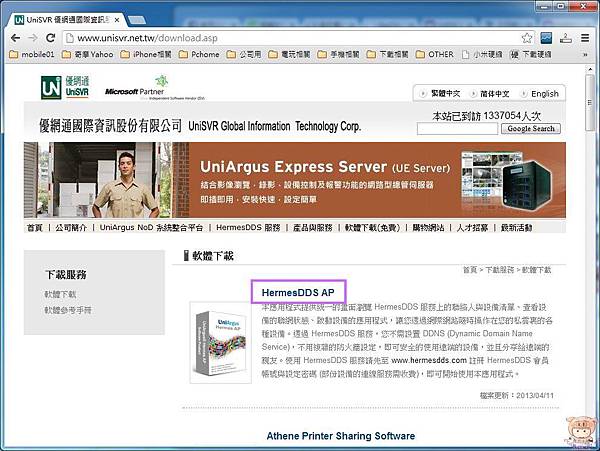This screenshot has width=600, height=451.
Task: Open the iPhone bookmark folder
Action: tap(146, 54)
